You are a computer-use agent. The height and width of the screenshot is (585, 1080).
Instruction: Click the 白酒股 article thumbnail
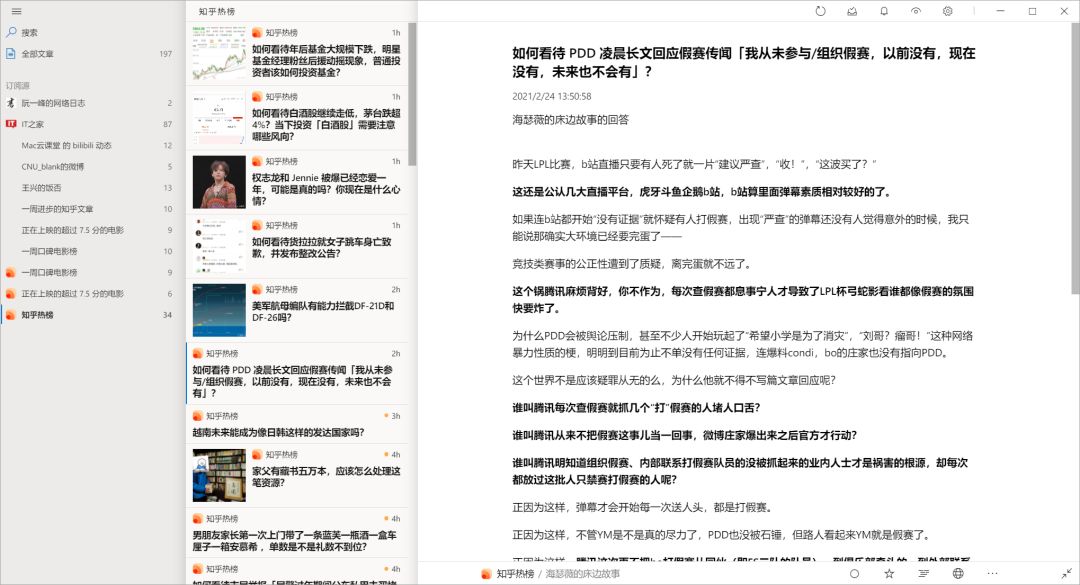pos(219,118)
